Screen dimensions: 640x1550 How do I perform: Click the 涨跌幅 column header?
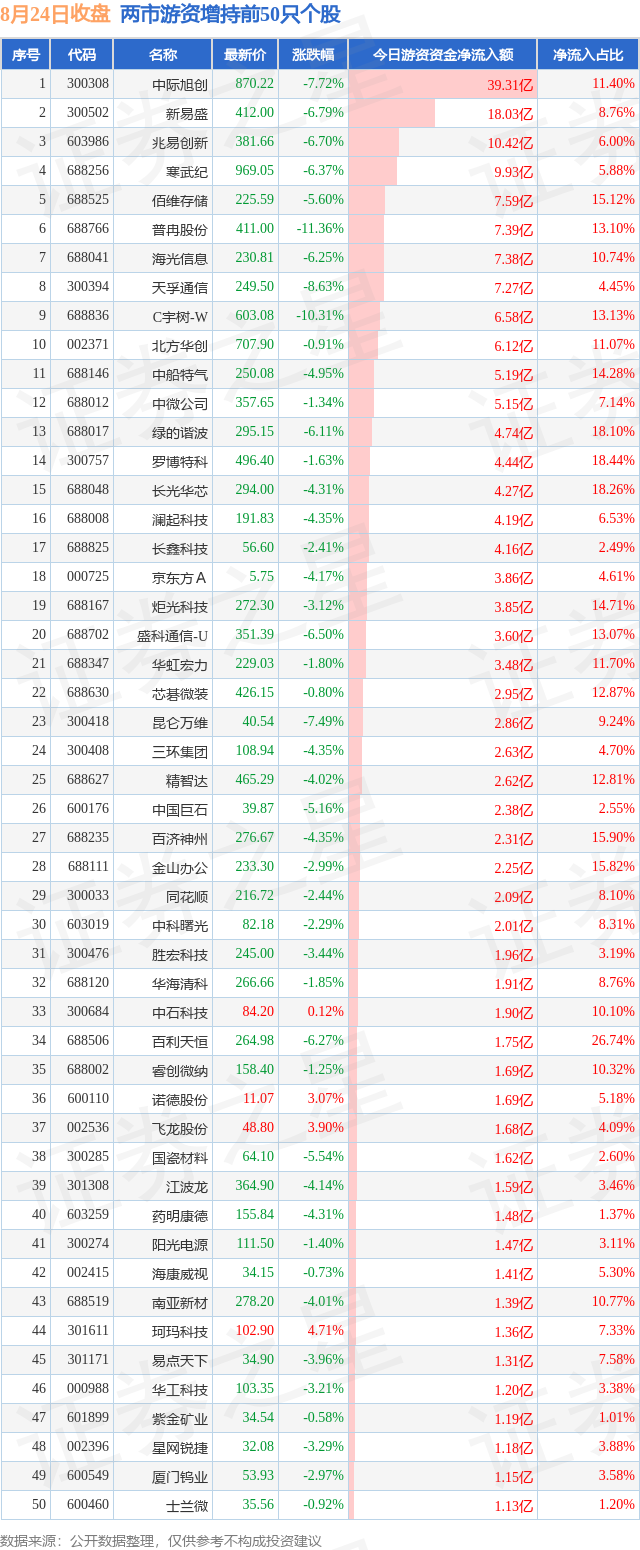pyautogui.click(x=313, y=55)
